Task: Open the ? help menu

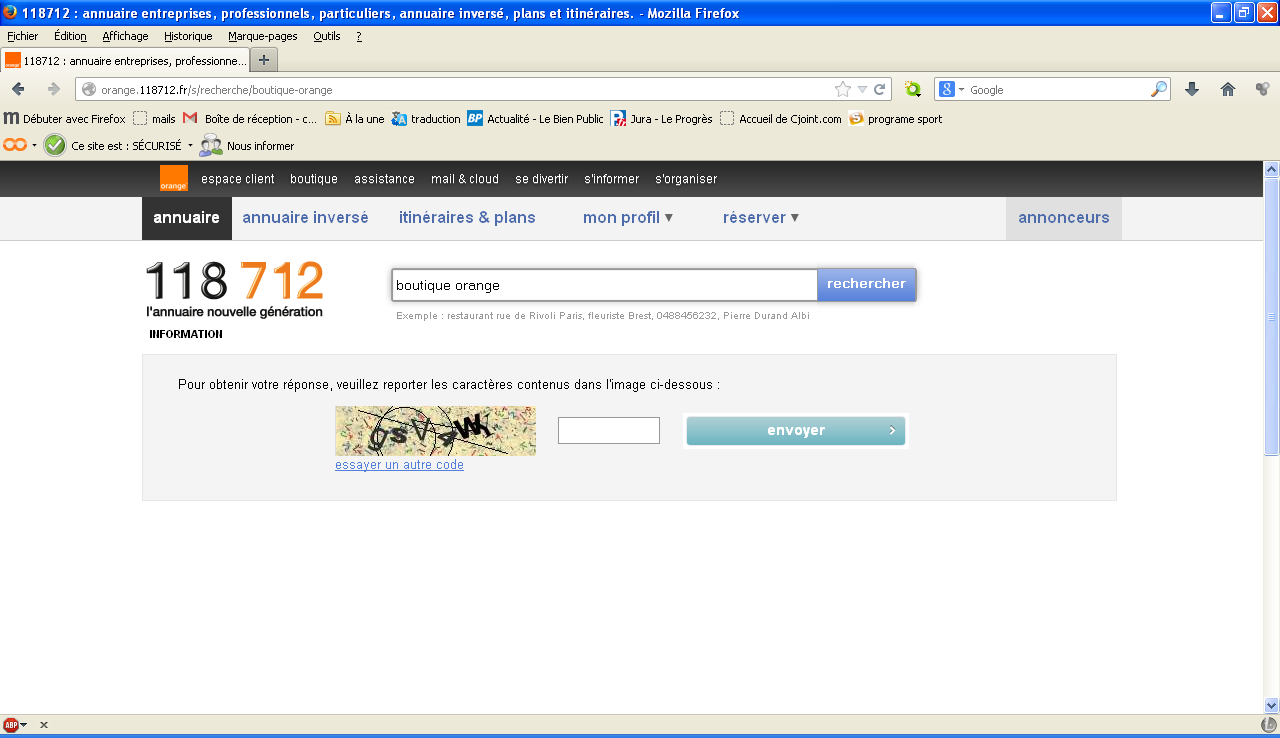Action: pyautogui.click(x=359, y=36)
